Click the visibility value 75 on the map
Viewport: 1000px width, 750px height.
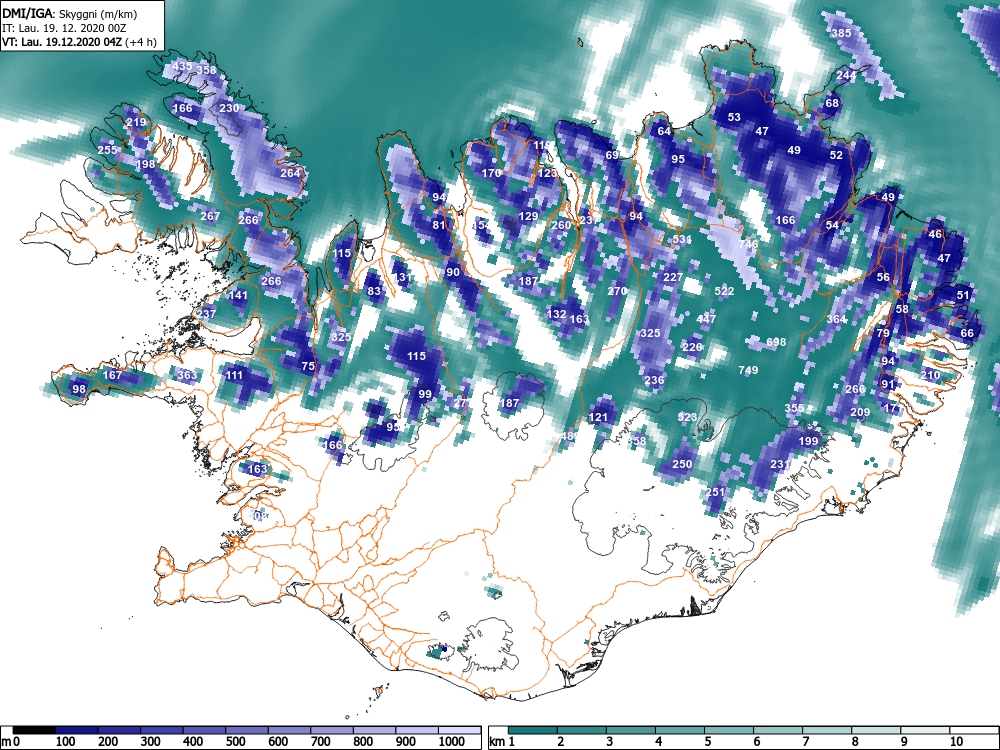click(x=308, y=366)
